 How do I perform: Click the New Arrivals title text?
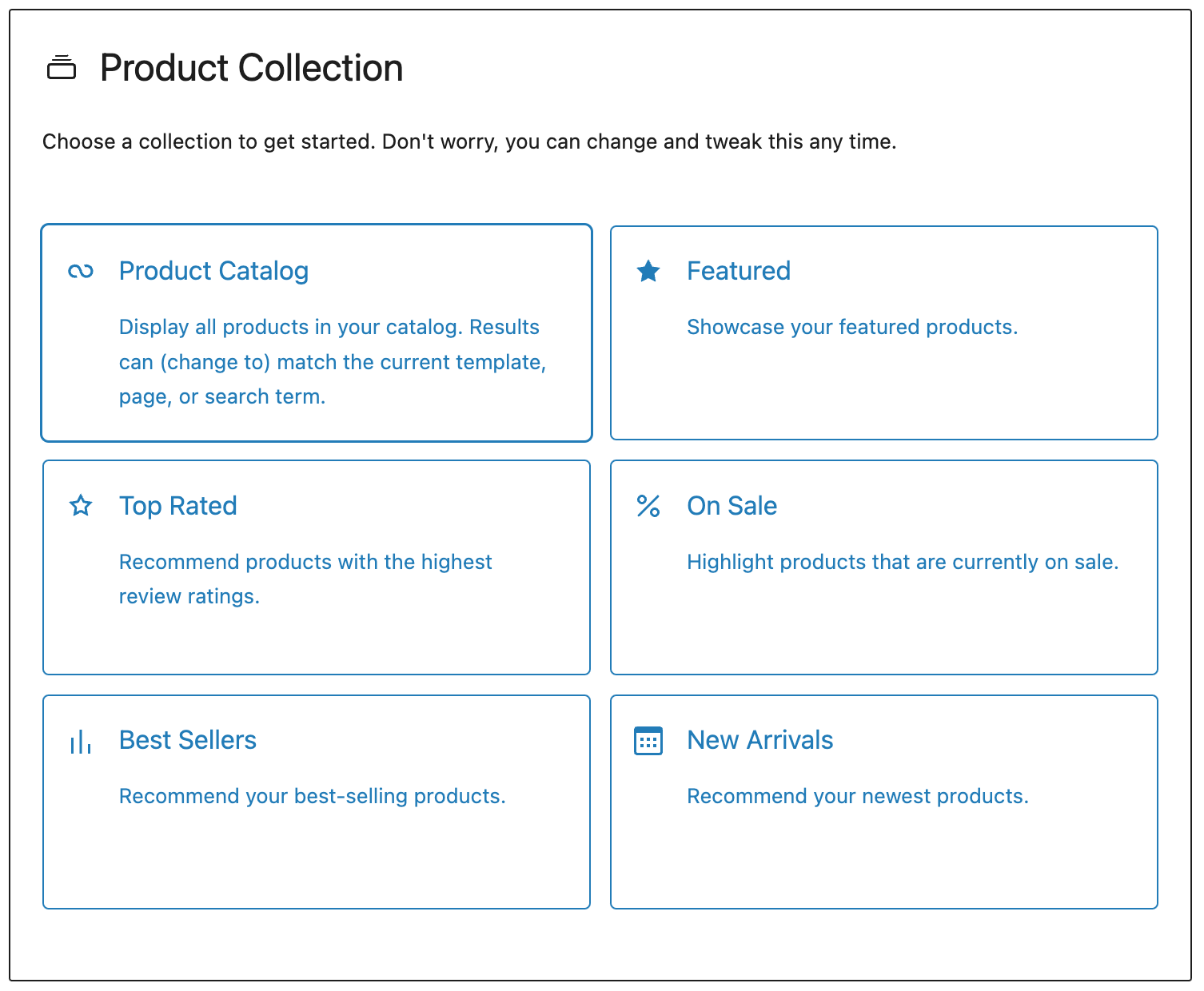coord(759,740)
